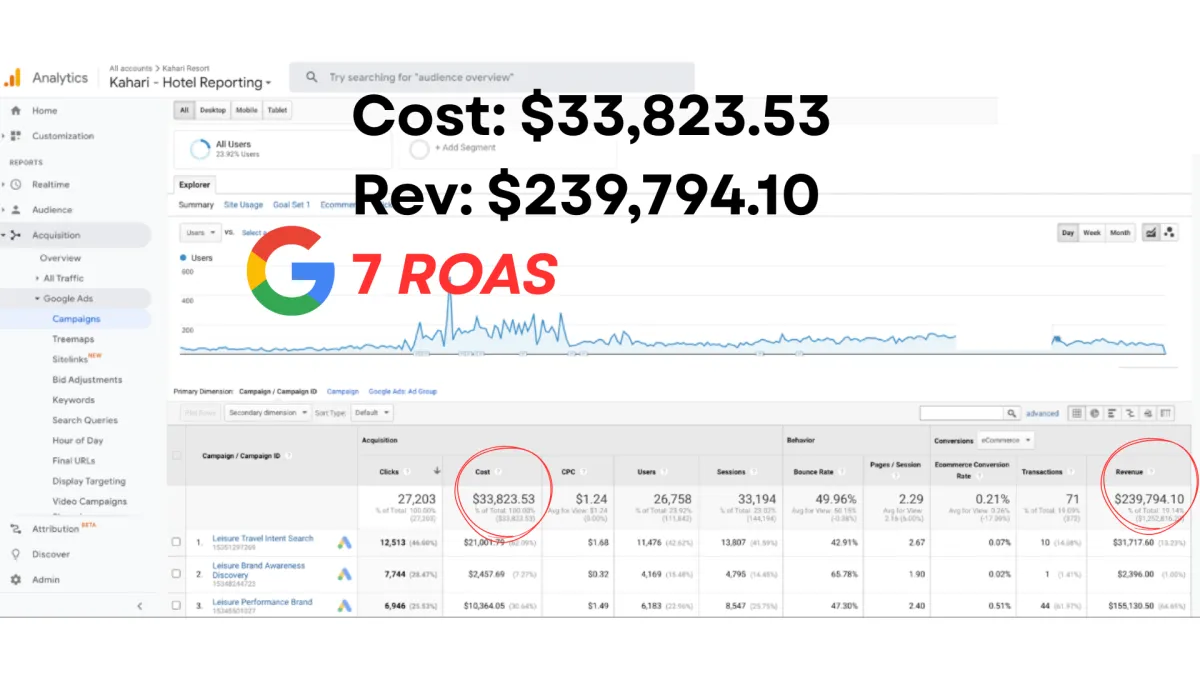Click the Audience person icon
Screen dimensions: 1200x675
click(16, 210)
